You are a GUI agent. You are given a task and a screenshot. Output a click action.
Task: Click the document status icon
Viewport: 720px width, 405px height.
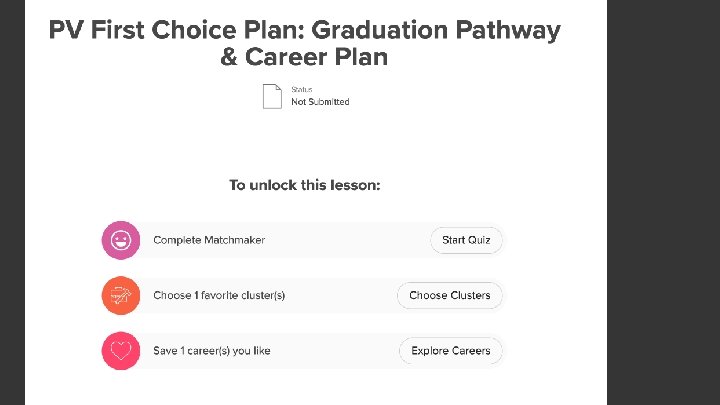pos(272,96)
